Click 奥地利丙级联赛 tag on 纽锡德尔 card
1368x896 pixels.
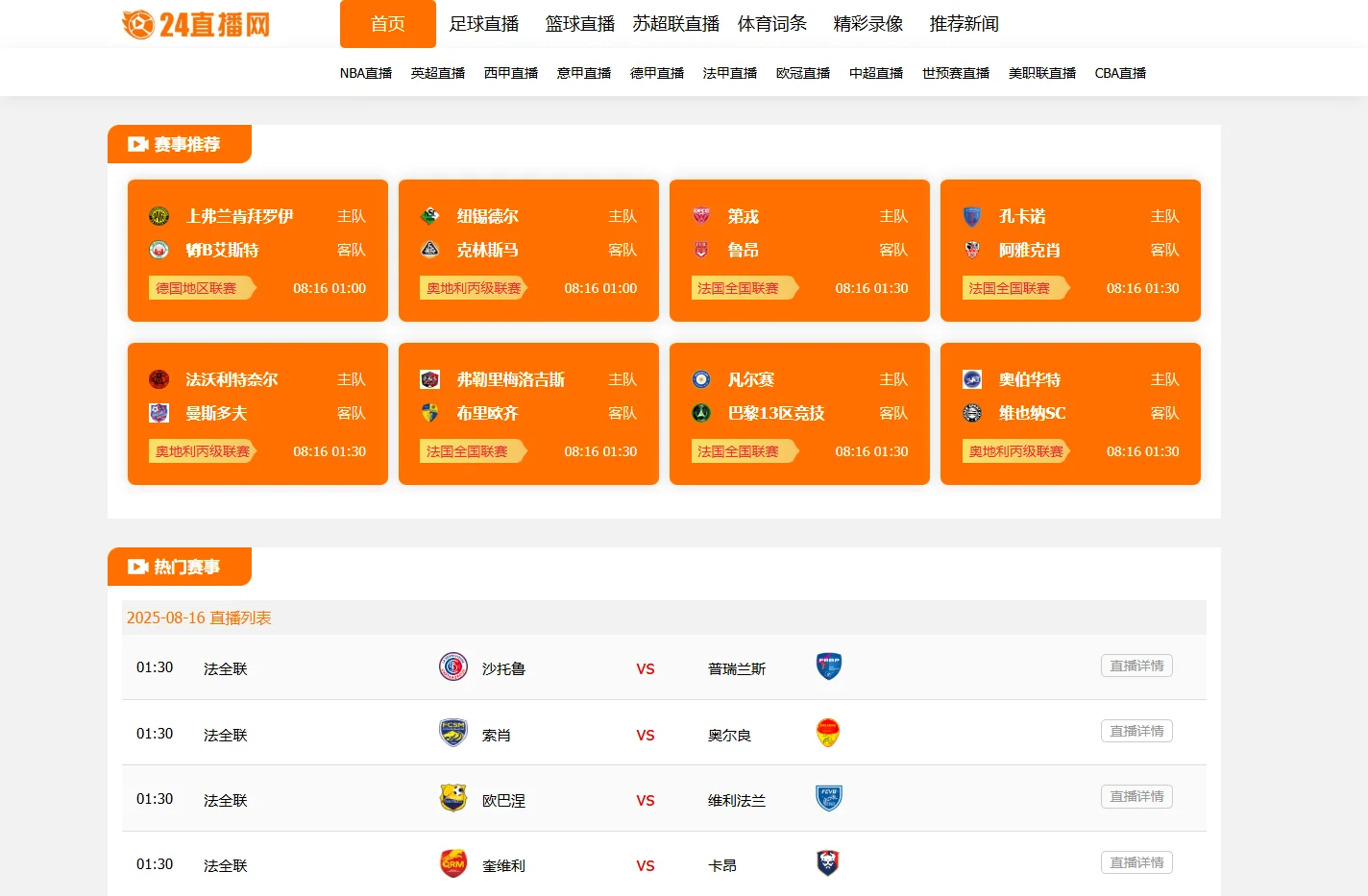point(474,288)
